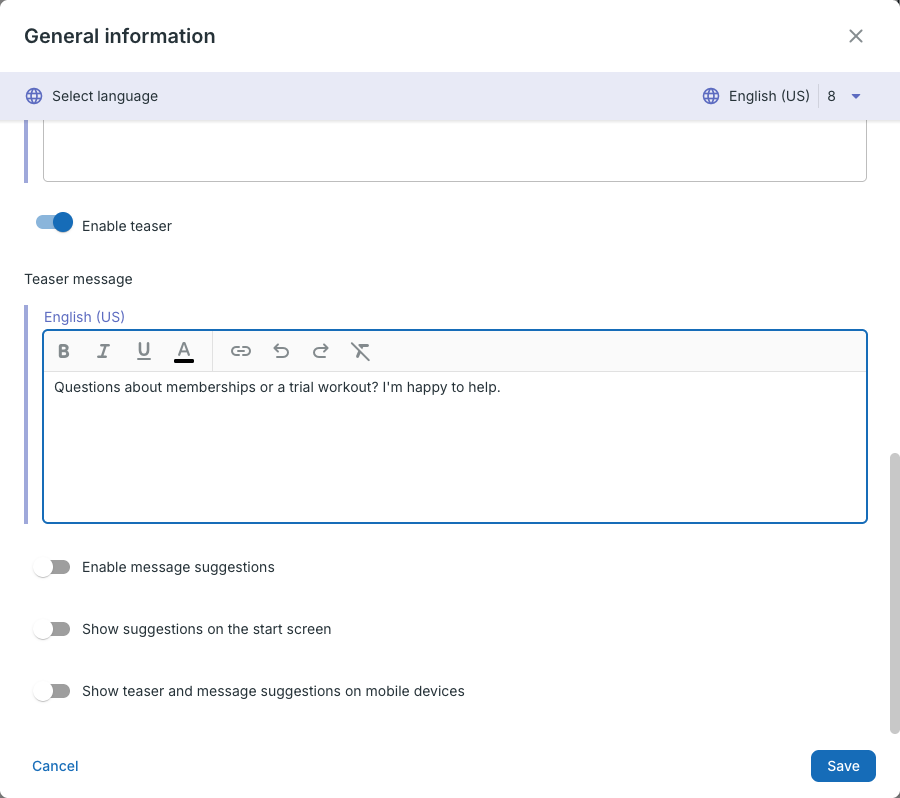Redo edit in teaser editor
The image size is (900, 798).
(320, 351)
